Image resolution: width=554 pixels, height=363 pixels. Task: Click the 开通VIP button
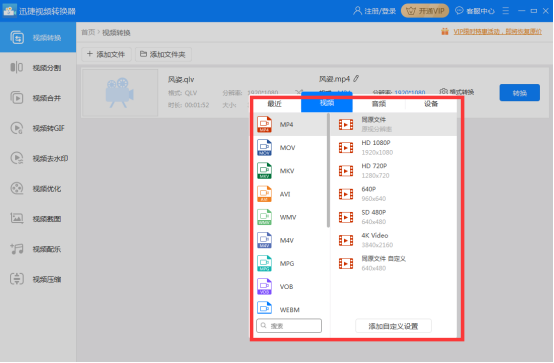(425, 11)
